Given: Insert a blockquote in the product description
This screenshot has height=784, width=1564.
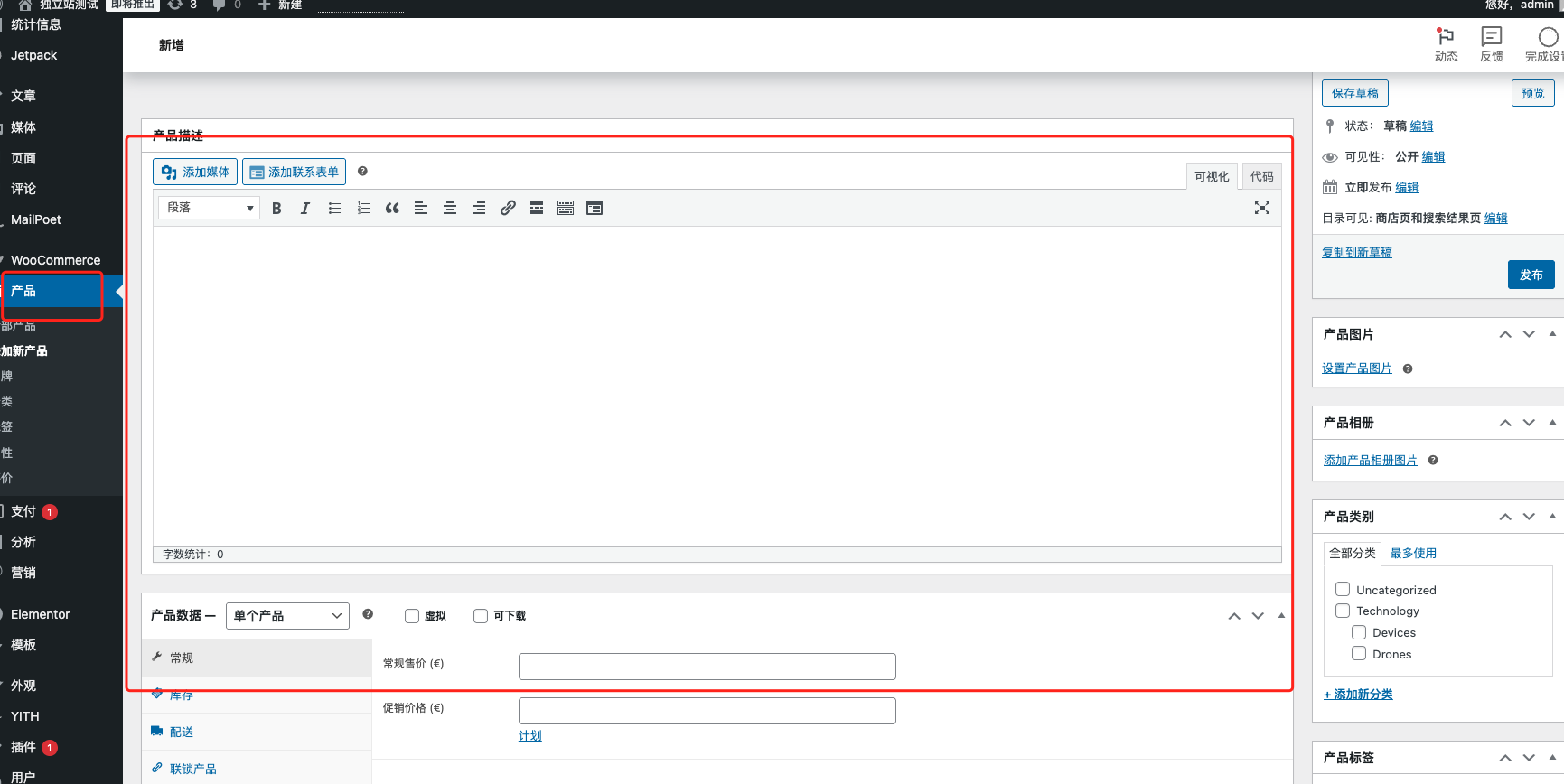Looking at the screenshot, I should click(x=392, y=209).
